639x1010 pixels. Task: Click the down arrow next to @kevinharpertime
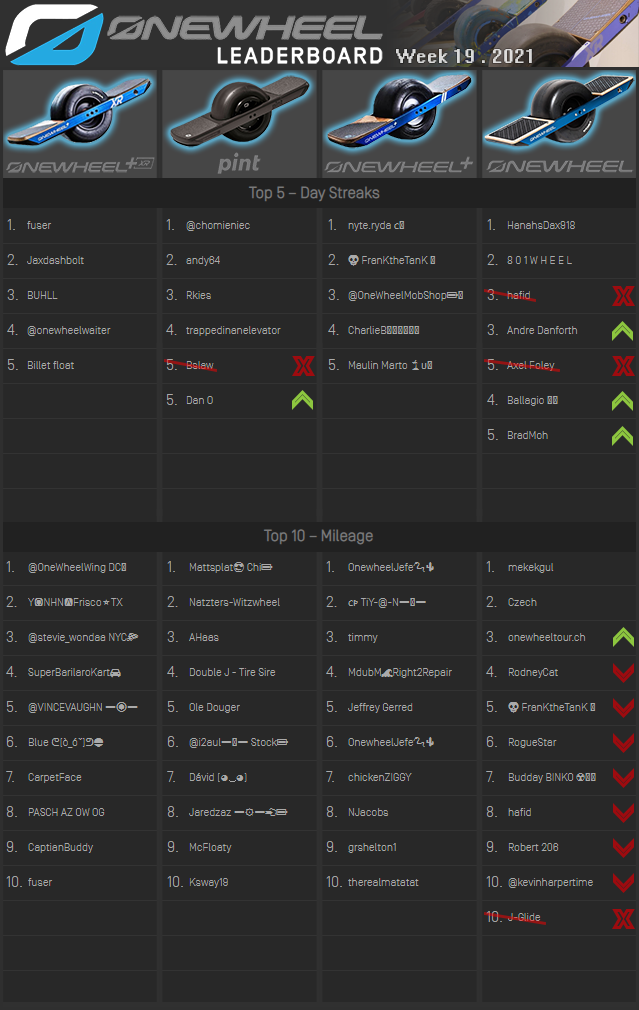pos(622,882)
